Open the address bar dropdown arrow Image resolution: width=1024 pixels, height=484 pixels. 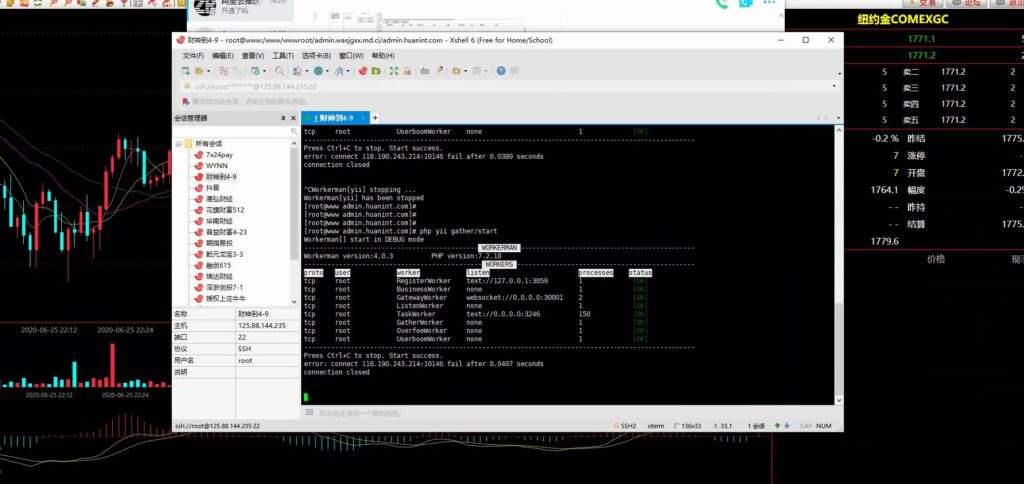coord(832,87)
